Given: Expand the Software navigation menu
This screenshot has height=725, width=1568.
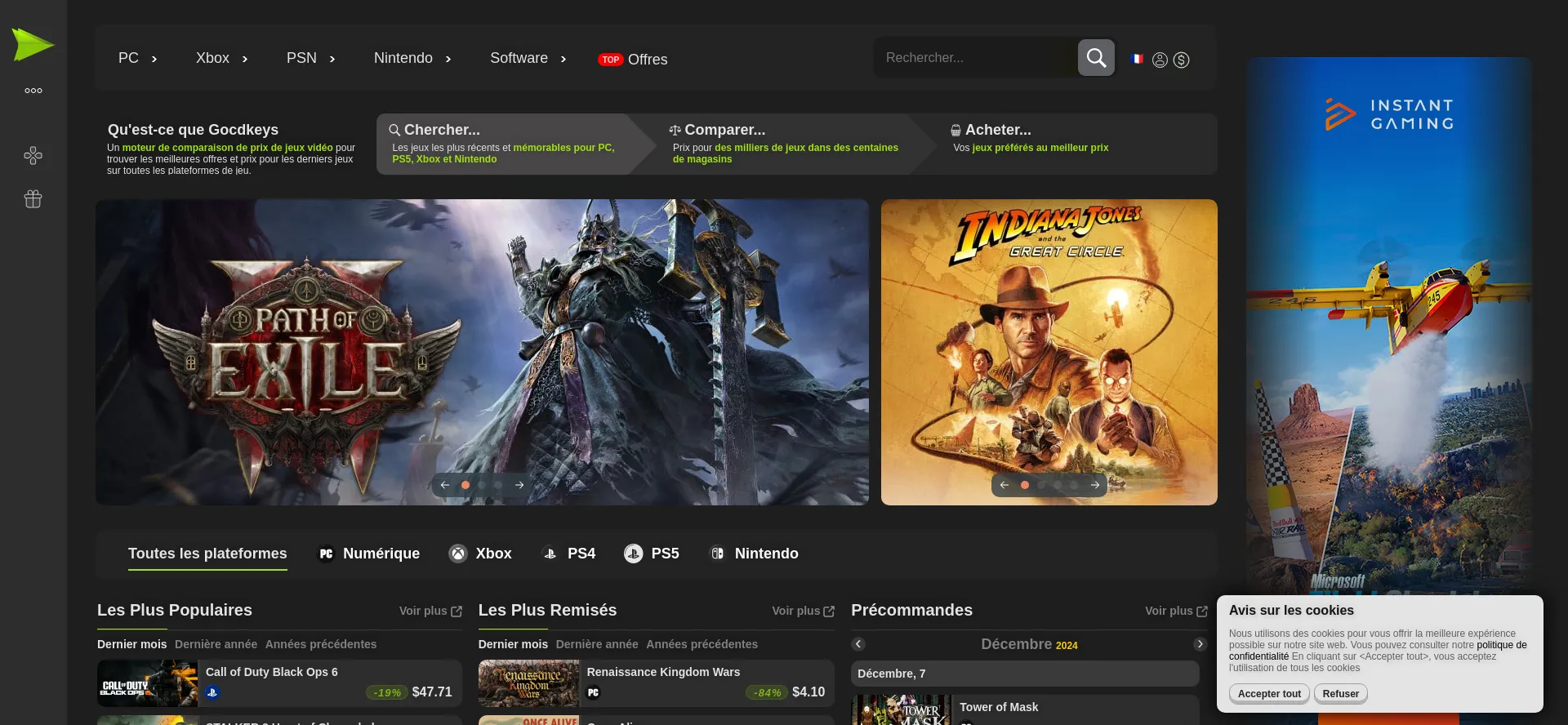Looking at the screenshot, I should coord(528,58).
